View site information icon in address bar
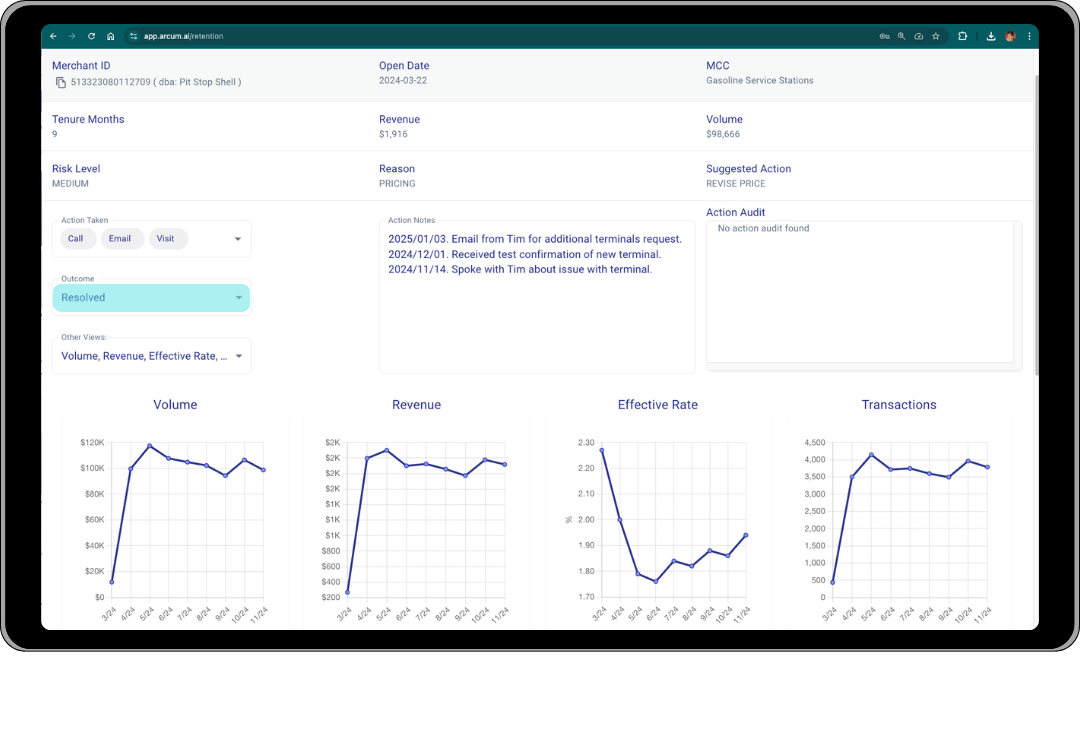This screenshot has width=1080, height=740. click(134, 36)
